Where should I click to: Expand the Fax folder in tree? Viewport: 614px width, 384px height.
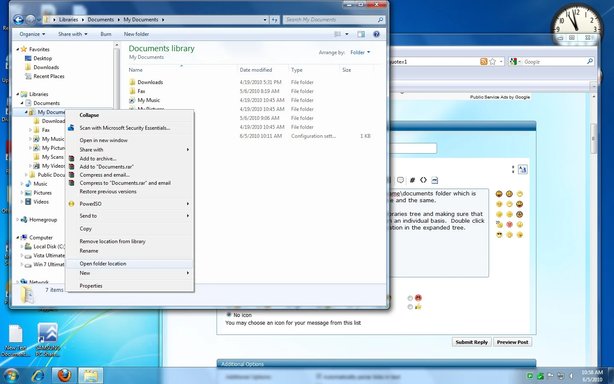pos(30,130)
